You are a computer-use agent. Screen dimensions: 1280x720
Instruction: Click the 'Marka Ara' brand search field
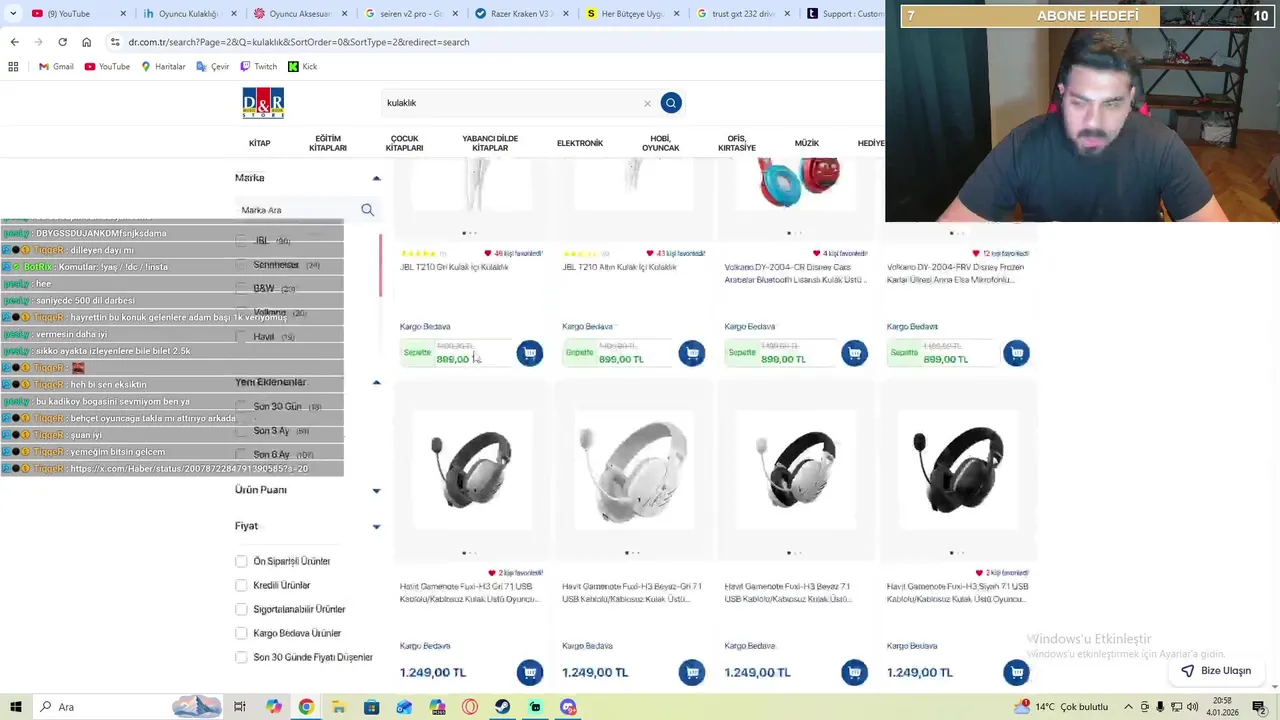297,210
